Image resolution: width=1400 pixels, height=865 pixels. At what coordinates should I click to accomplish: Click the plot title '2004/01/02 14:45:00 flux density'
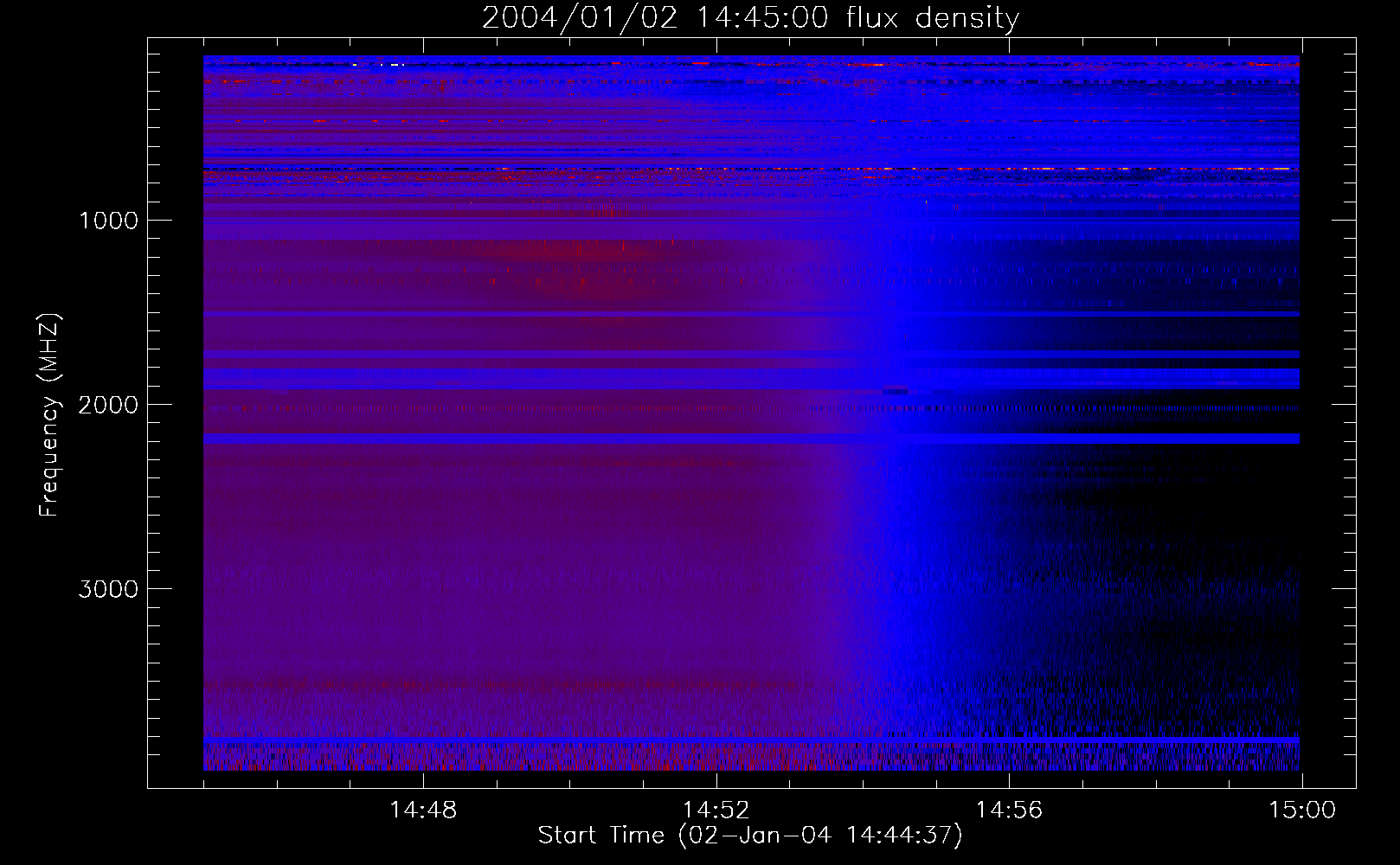click(x=750, y=18)
